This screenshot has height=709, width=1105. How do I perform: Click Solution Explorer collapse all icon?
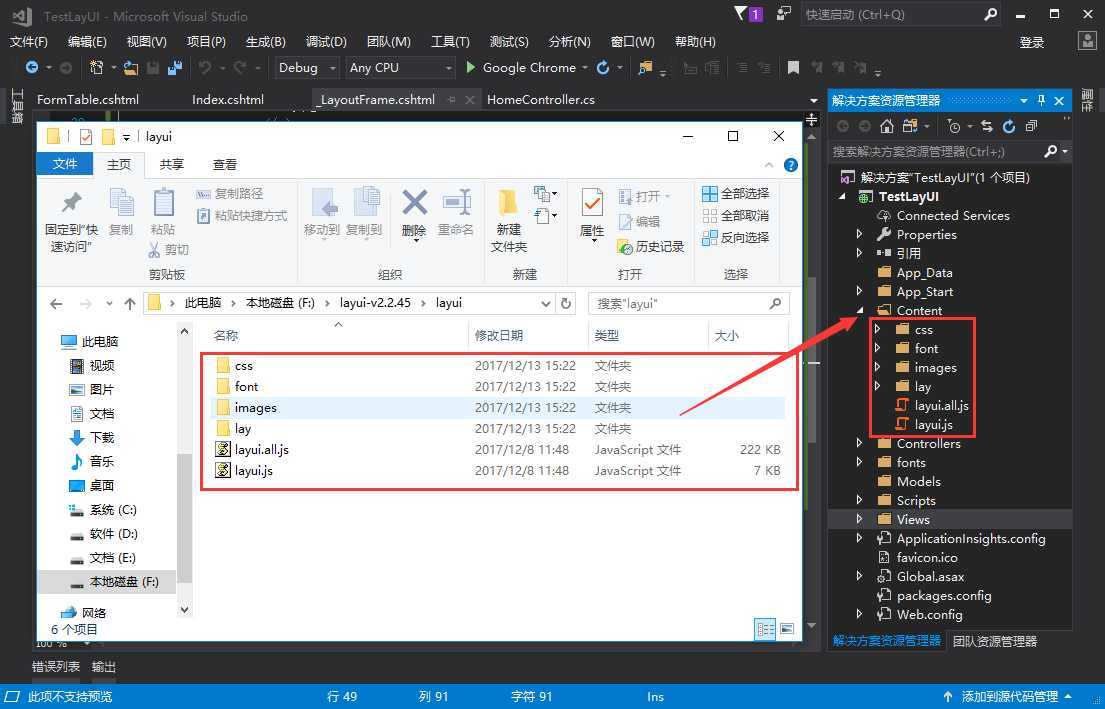(x=1031, y=126)
